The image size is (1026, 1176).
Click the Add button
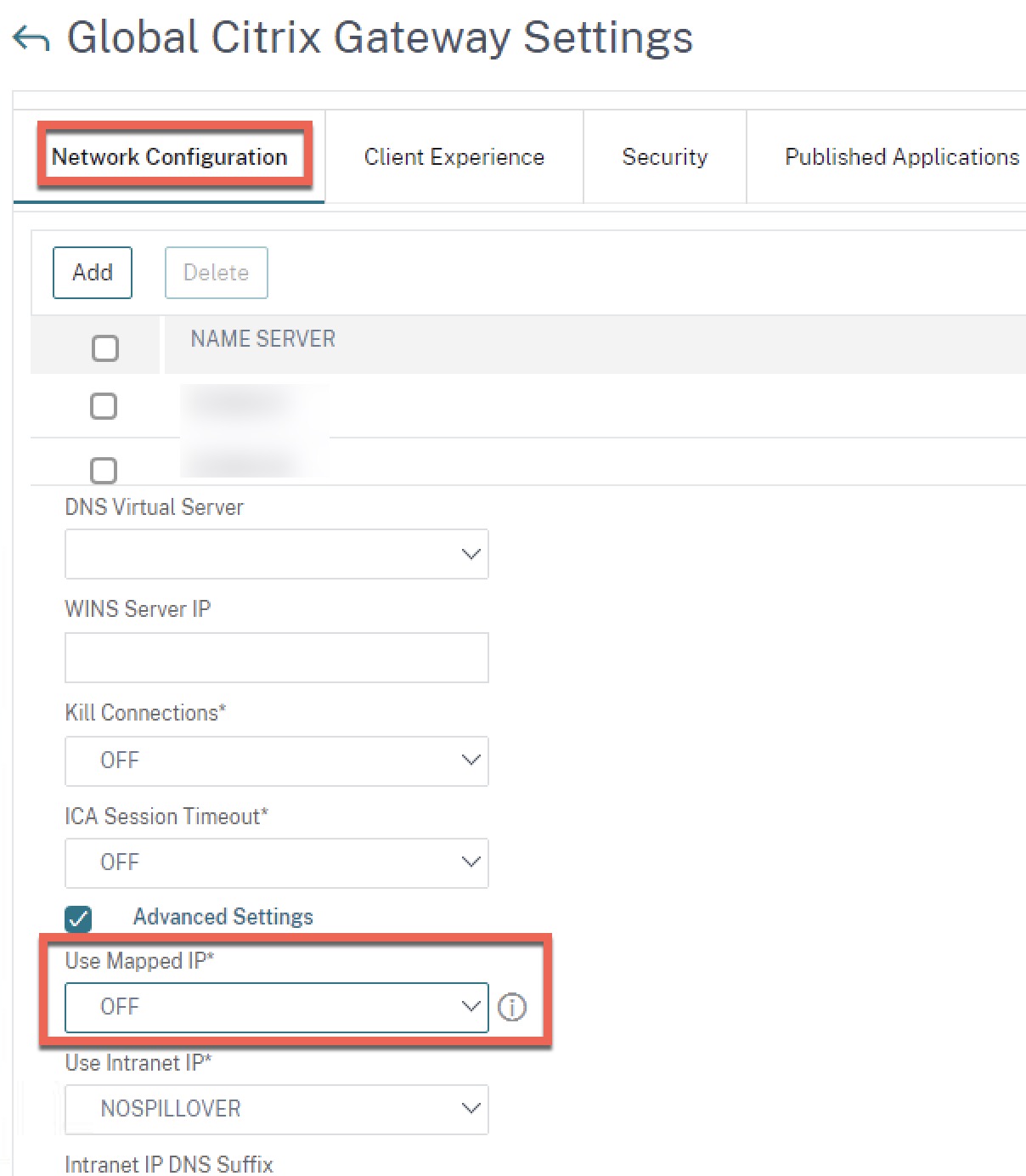pos(92,272)
